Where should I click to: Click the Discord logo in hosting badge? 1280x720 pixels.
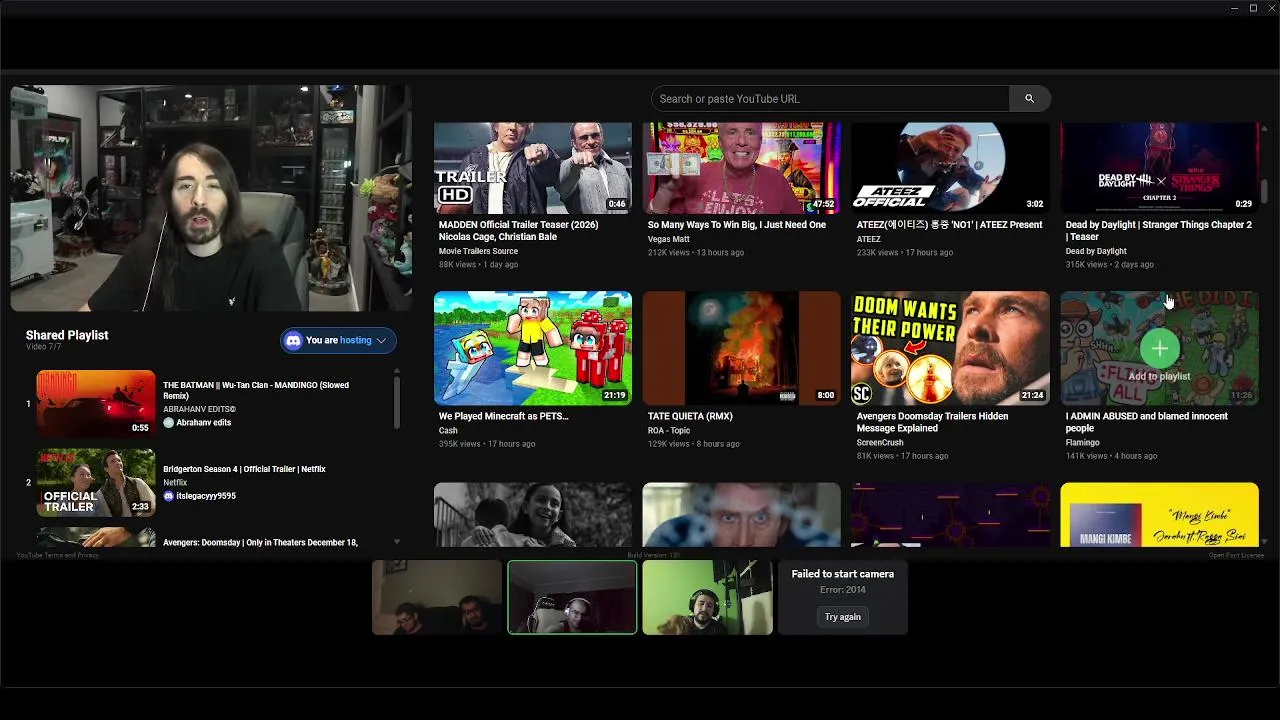coord(294,341)
